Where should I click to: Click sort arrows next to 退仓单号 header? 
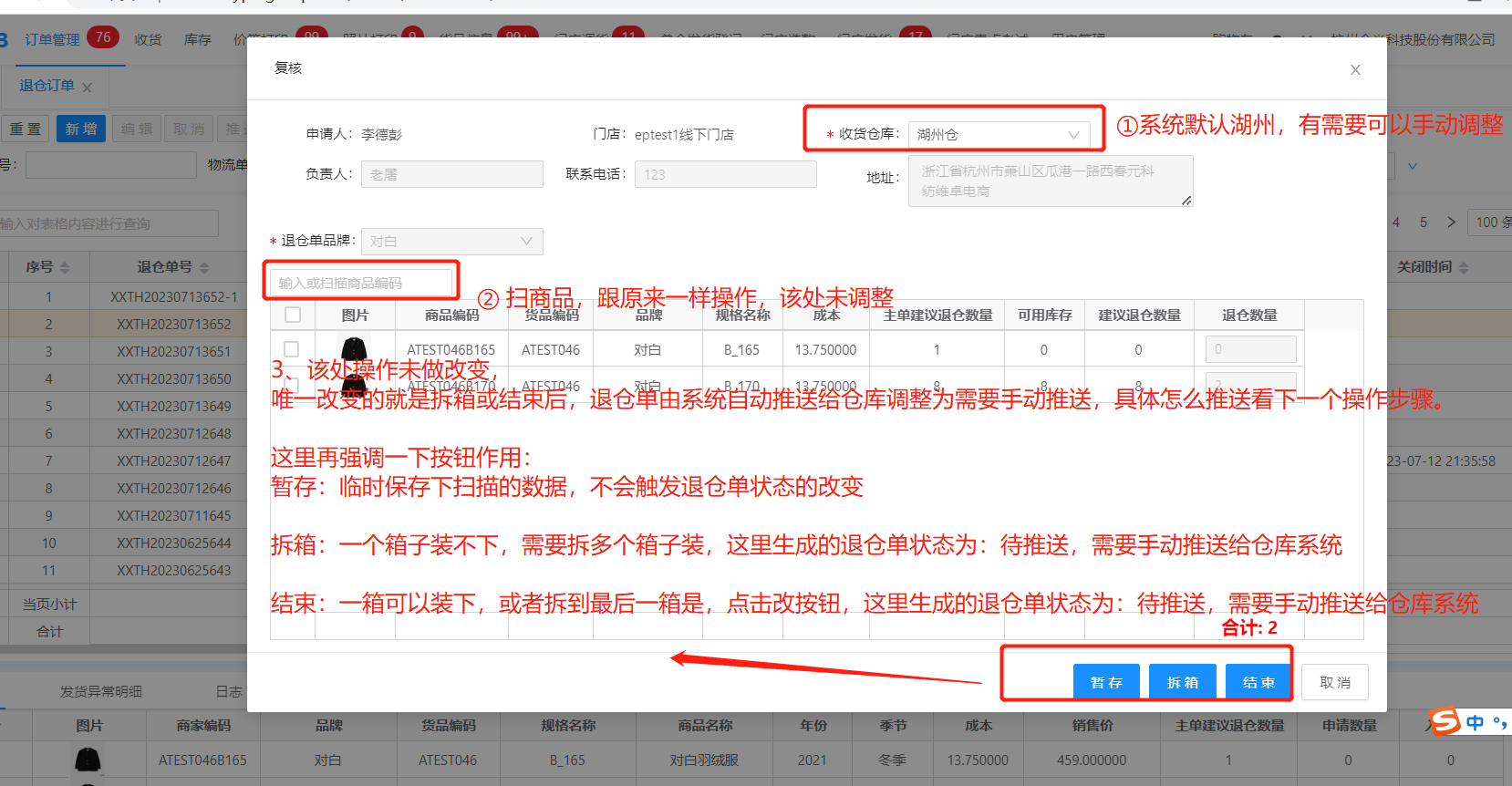pyautogui.click(x=204, y=268)
